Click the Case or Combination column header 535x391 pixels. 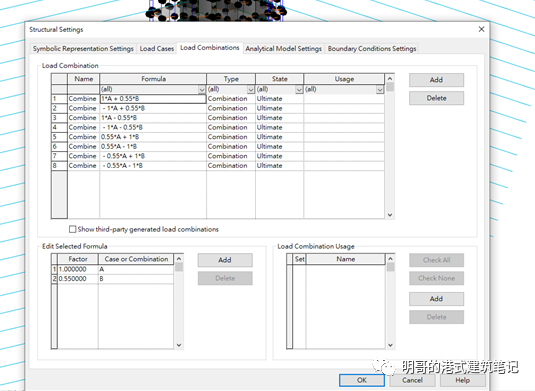pos(136,259)
